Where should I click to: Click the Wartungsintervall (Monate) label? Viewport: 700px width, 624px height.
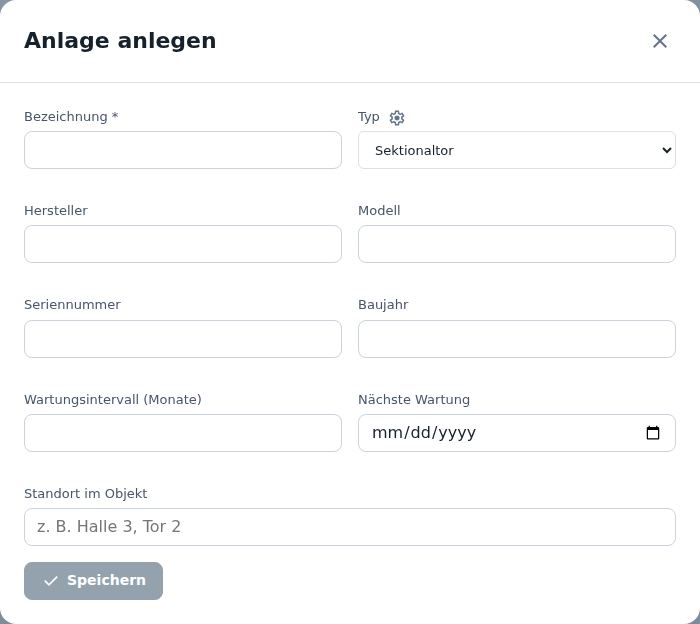coord(113,399)
